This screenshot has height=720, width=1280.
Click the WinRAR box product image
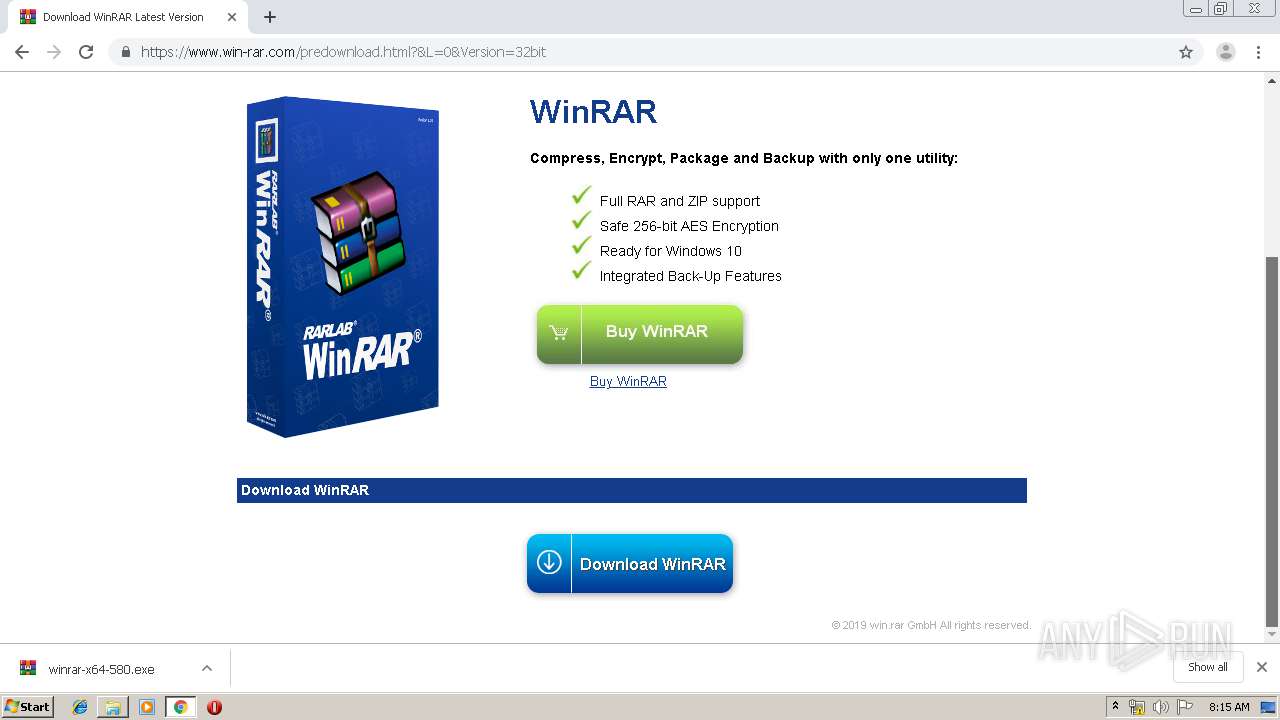point(343,267)
